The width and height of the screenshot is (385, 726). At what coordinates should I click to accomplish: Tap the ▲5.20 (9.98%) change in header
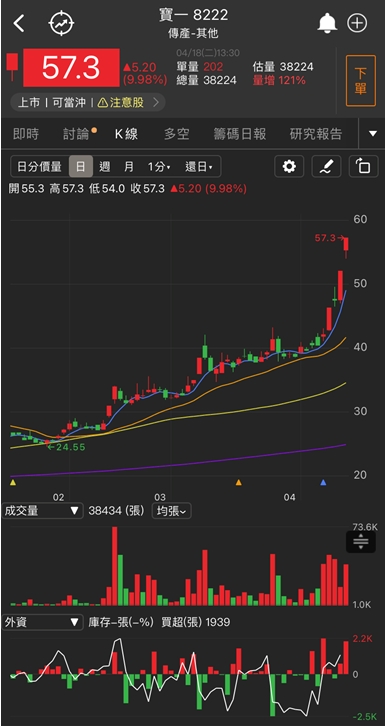coord(144,73)
